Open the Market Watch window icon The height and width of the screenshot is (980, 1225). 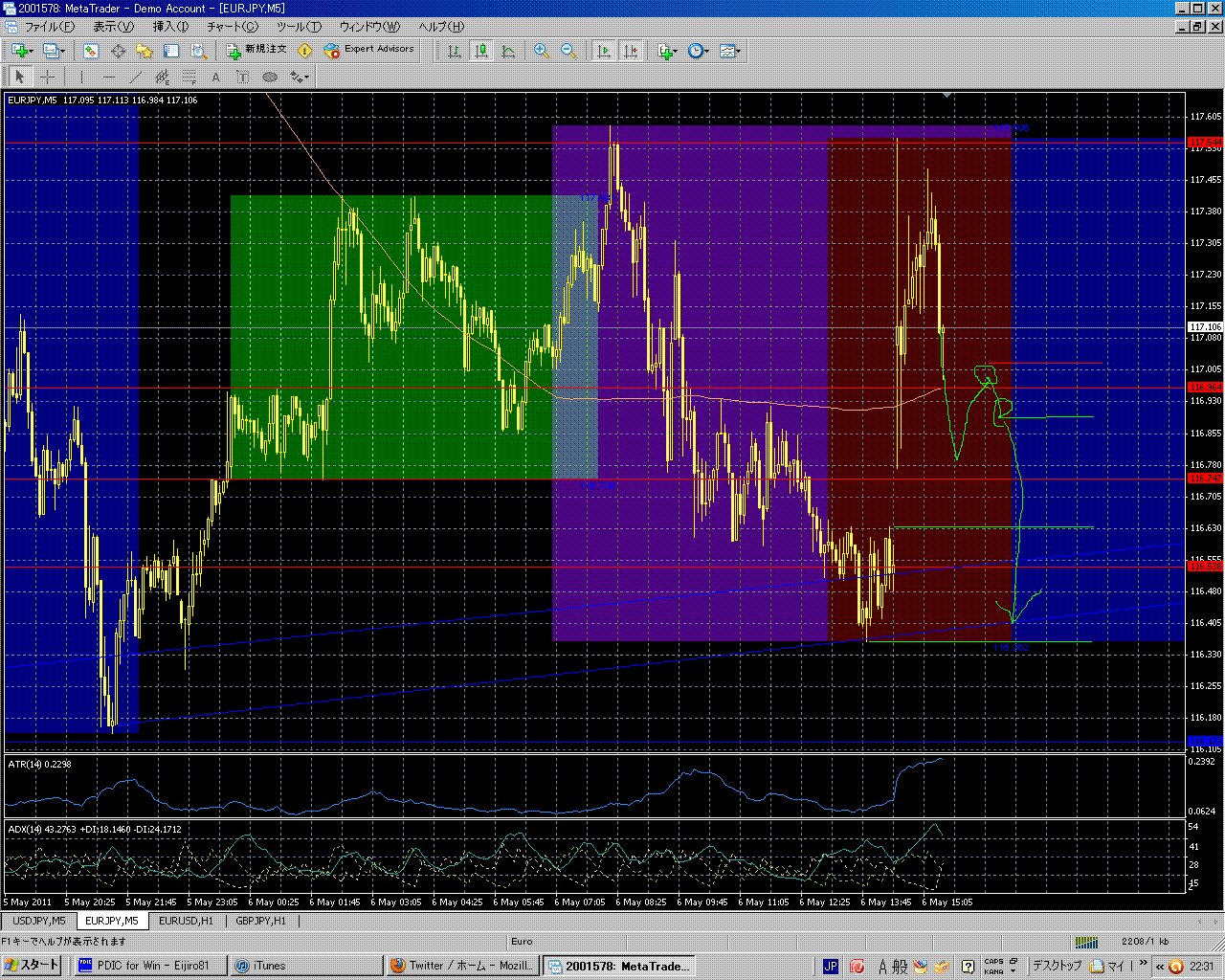(91, 51)
